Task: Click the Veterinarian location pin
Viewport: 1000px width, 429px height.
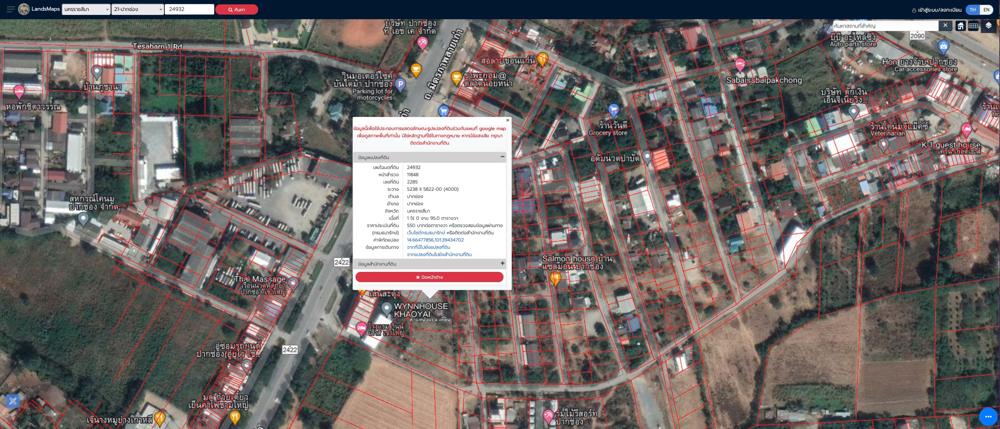Action: [883, 145]
